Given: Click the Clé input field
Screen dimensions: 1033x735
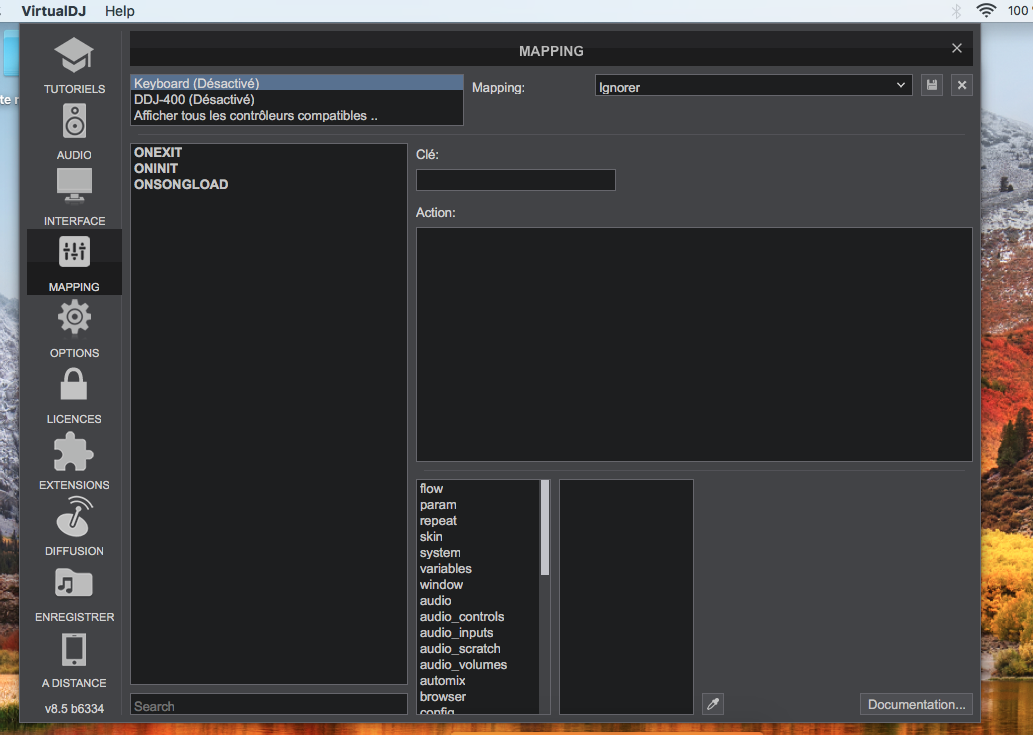Looking at the screenshot, I should (x=516, y=180).
